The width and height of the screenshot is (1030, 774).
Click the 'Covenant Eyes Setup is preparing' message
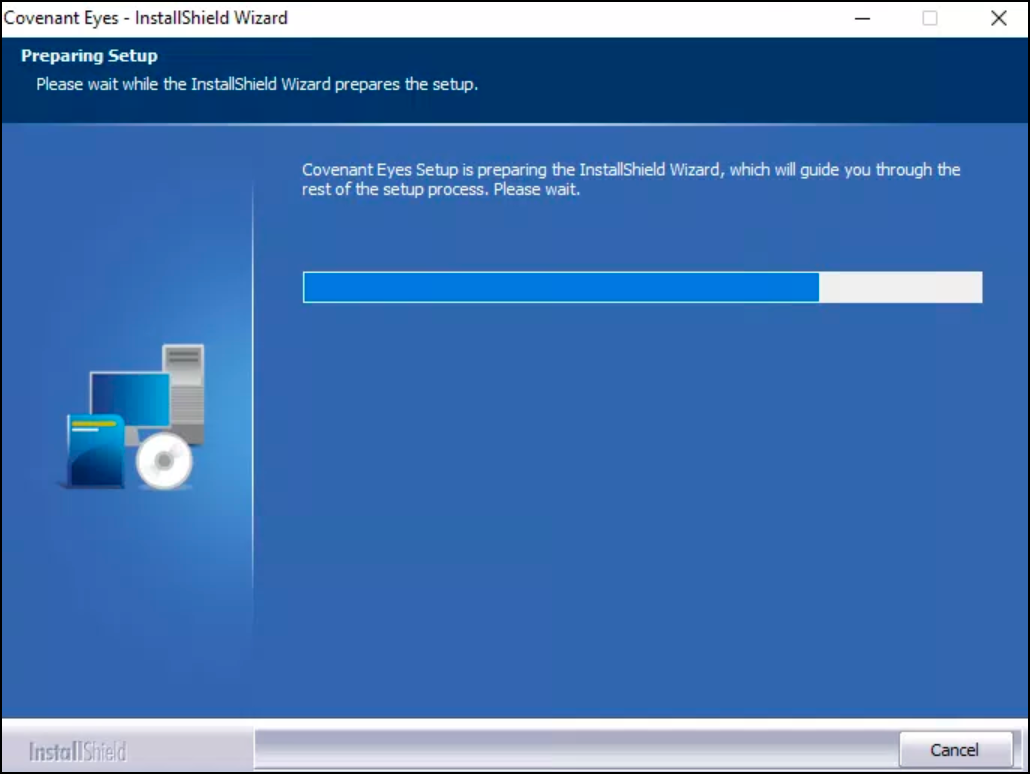[631, 179]
